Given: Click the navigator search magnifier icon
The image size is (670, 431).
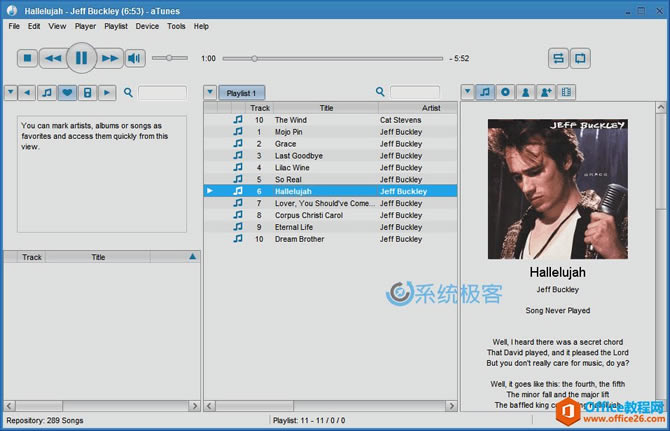Looking at the screenshot, I should [128, 92].
